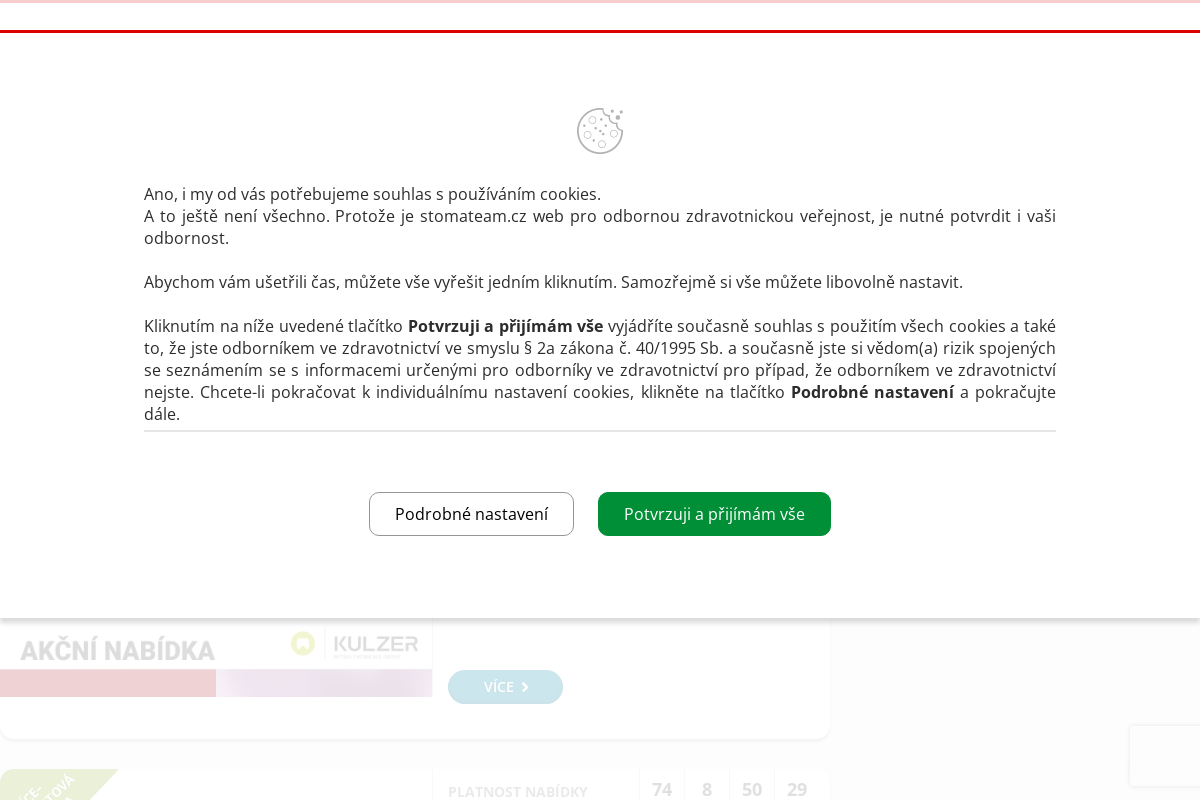Viewport: 1200px width, 800px height.
Task: Click the cookie icon above the consent text
Action: 600,131
